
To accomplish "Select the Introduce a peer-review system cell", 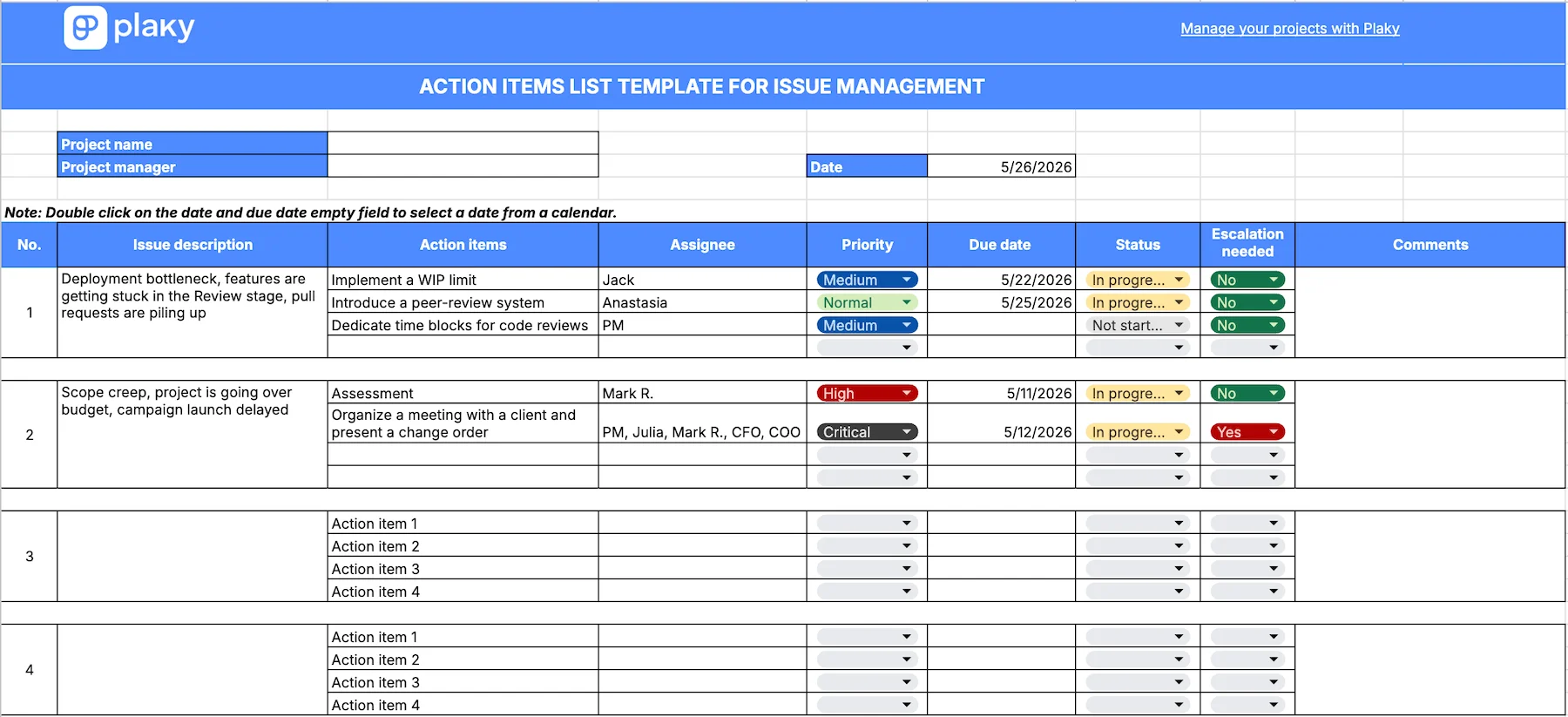I will [463, 302].
